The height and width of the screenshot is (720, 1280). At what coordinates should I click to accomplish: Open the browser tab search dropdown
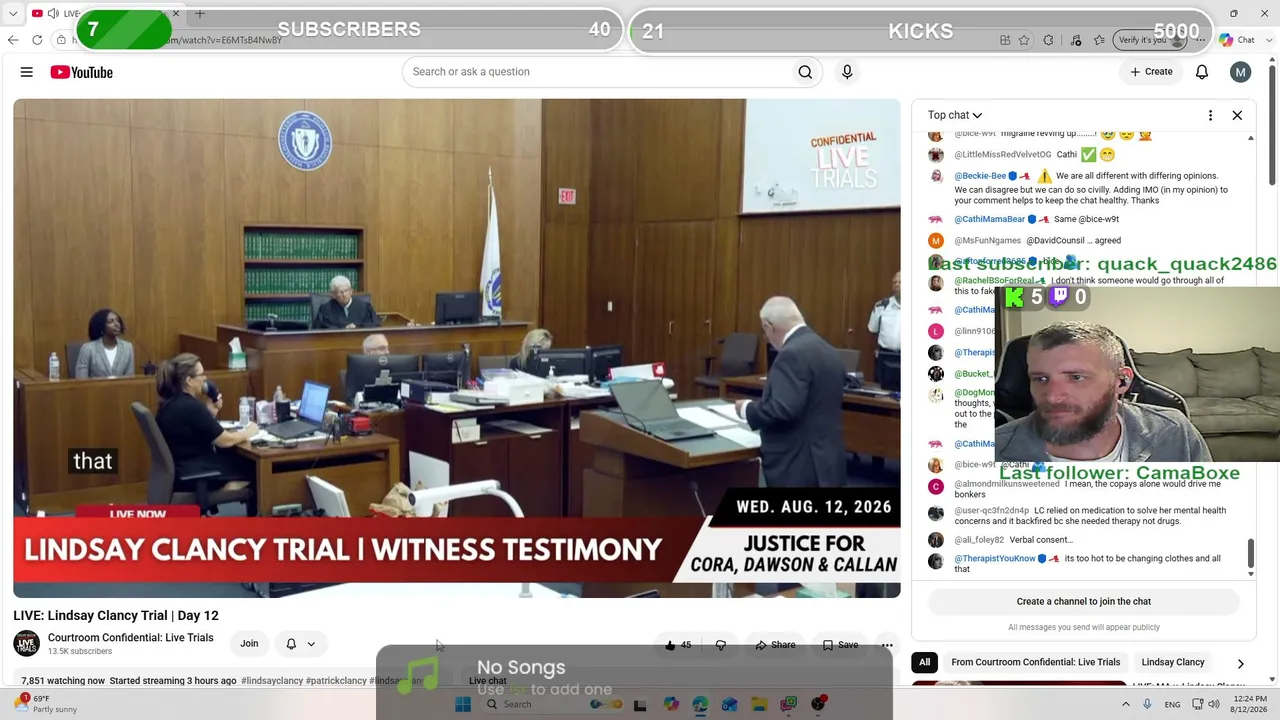tap(13, 14)
